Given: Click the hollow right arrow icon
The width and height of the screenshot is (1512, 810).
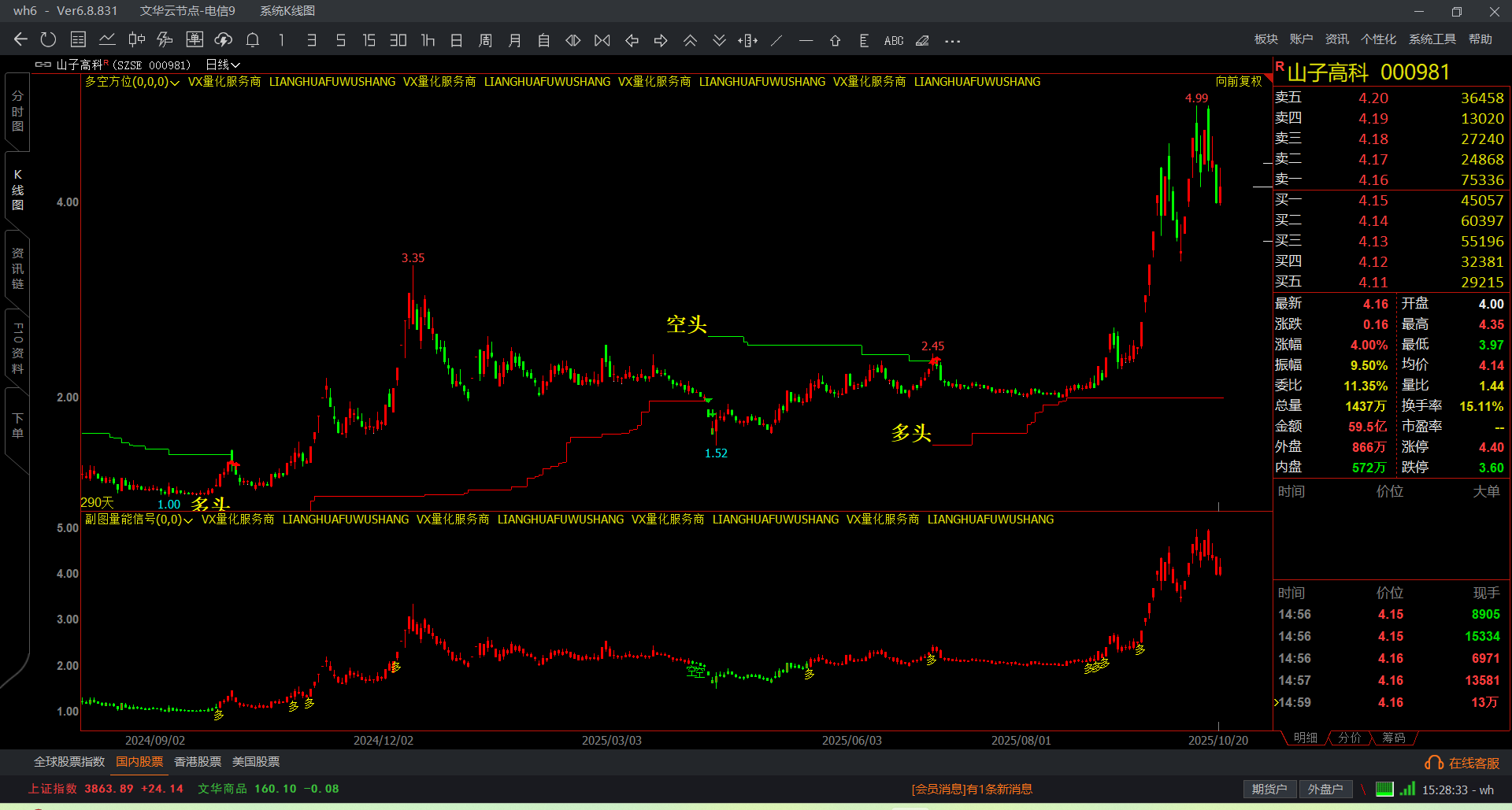Looking at the screenshot, I should (x=661, y=40).
